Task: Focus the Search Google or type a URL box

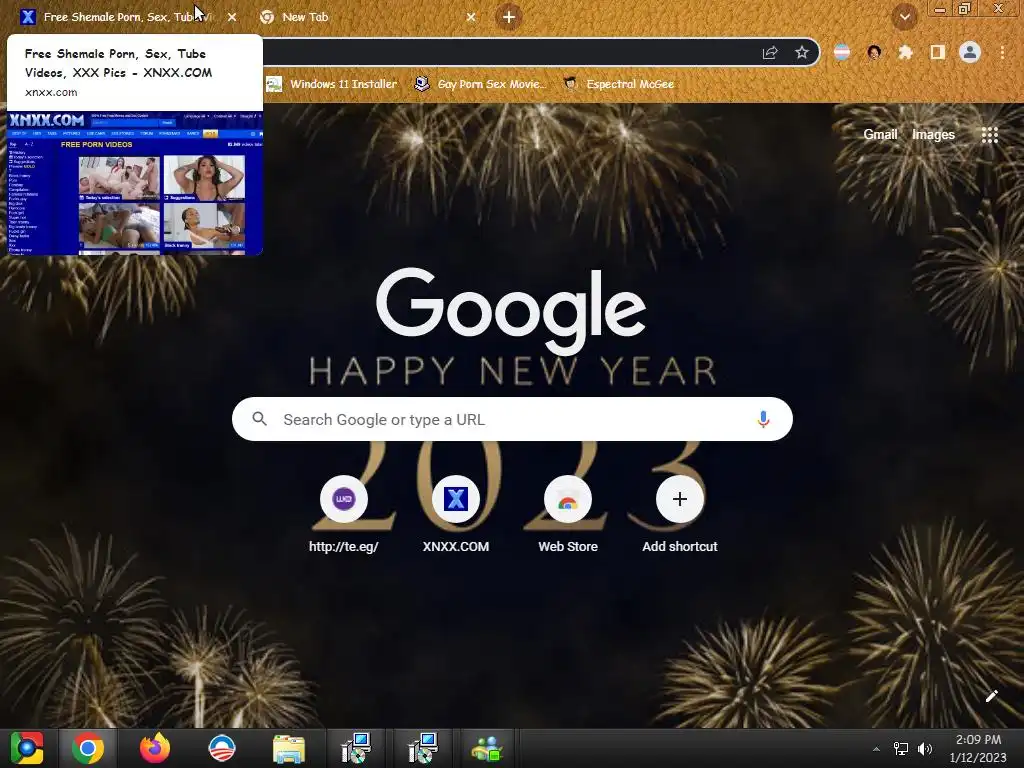Action: (x=512, y=419)
